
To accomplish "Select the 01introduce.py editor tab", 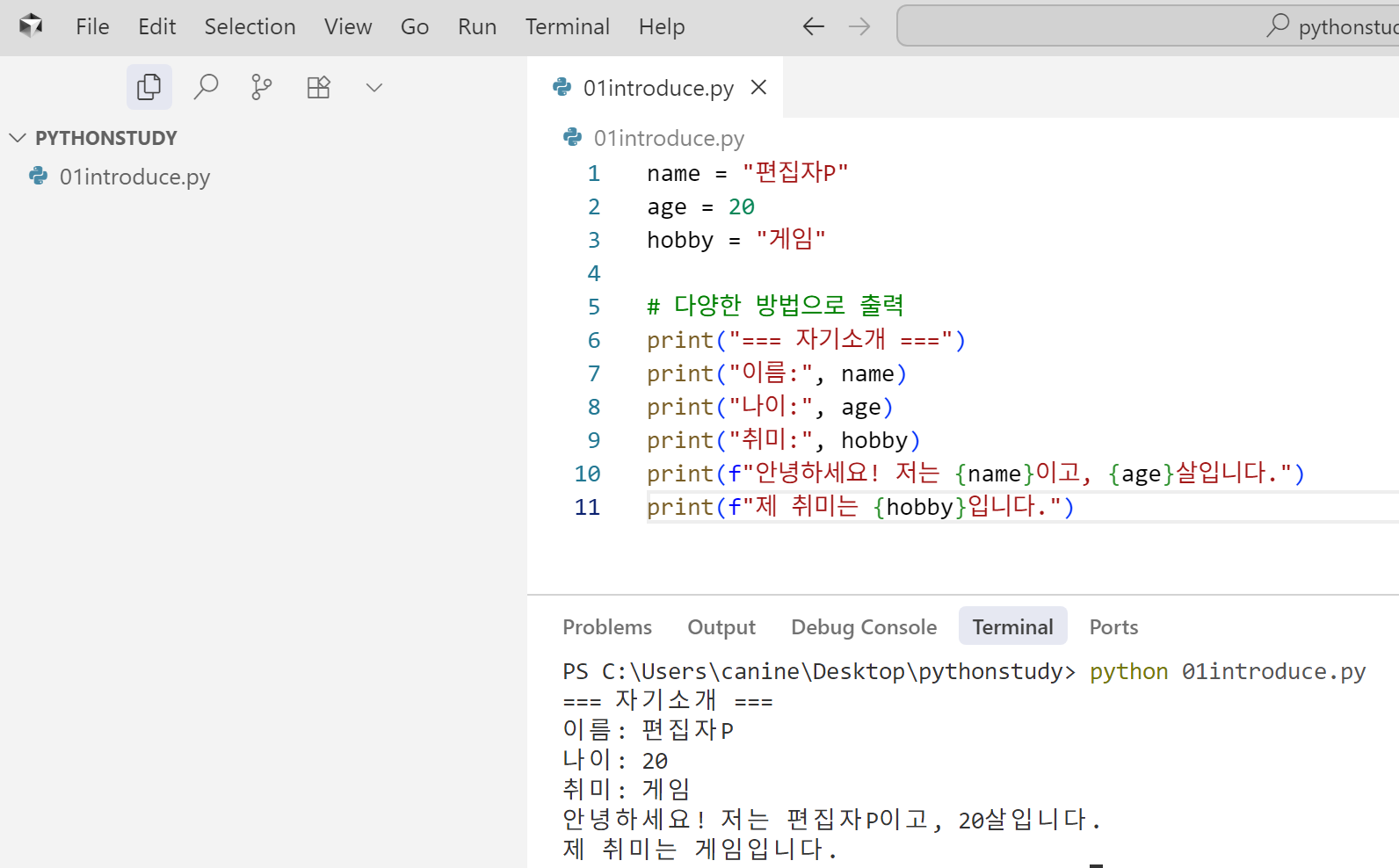I will tap(656, 87).
